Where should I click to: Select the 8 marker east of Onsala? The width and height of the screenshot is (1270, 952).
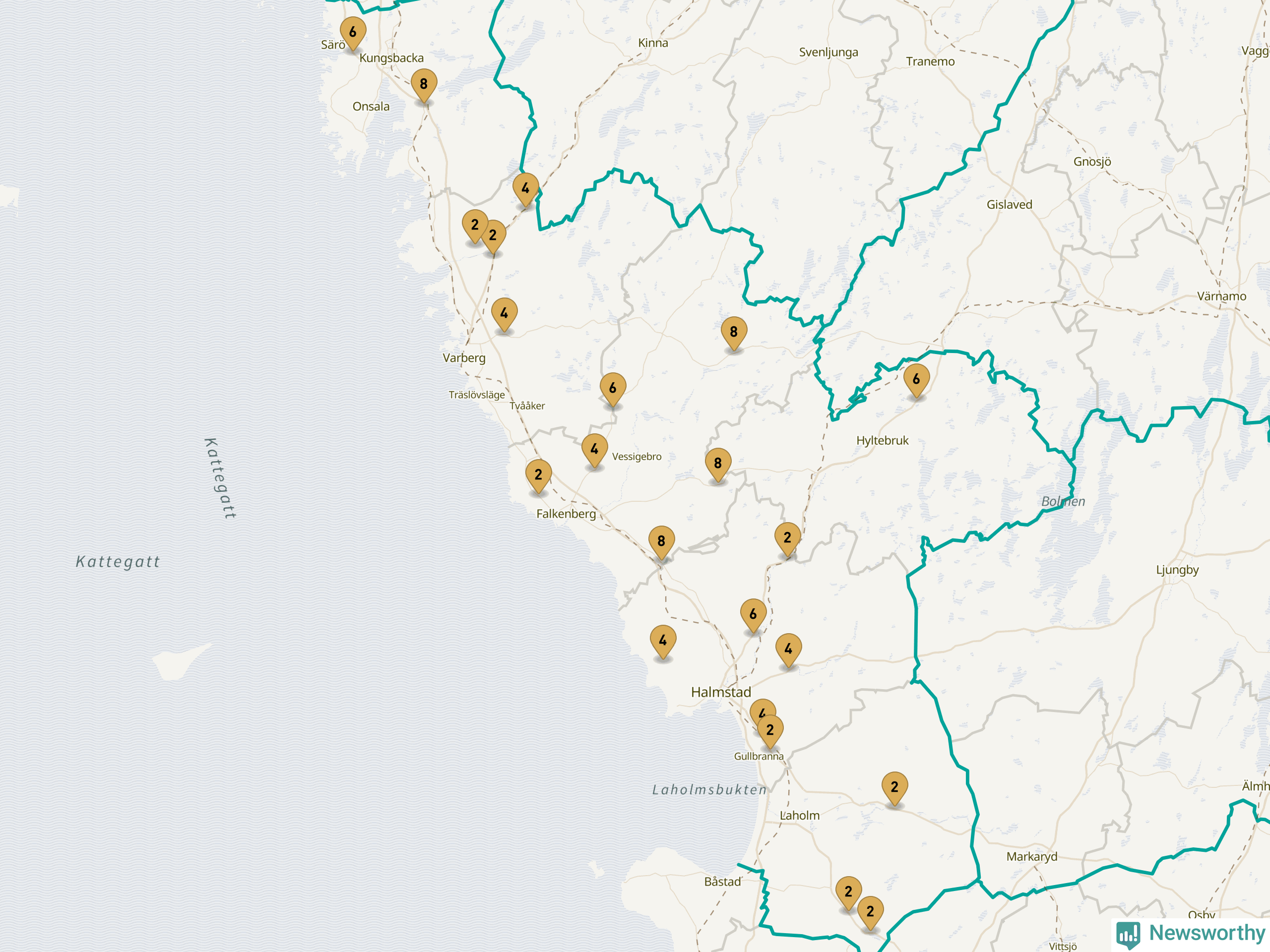point(424,85)
